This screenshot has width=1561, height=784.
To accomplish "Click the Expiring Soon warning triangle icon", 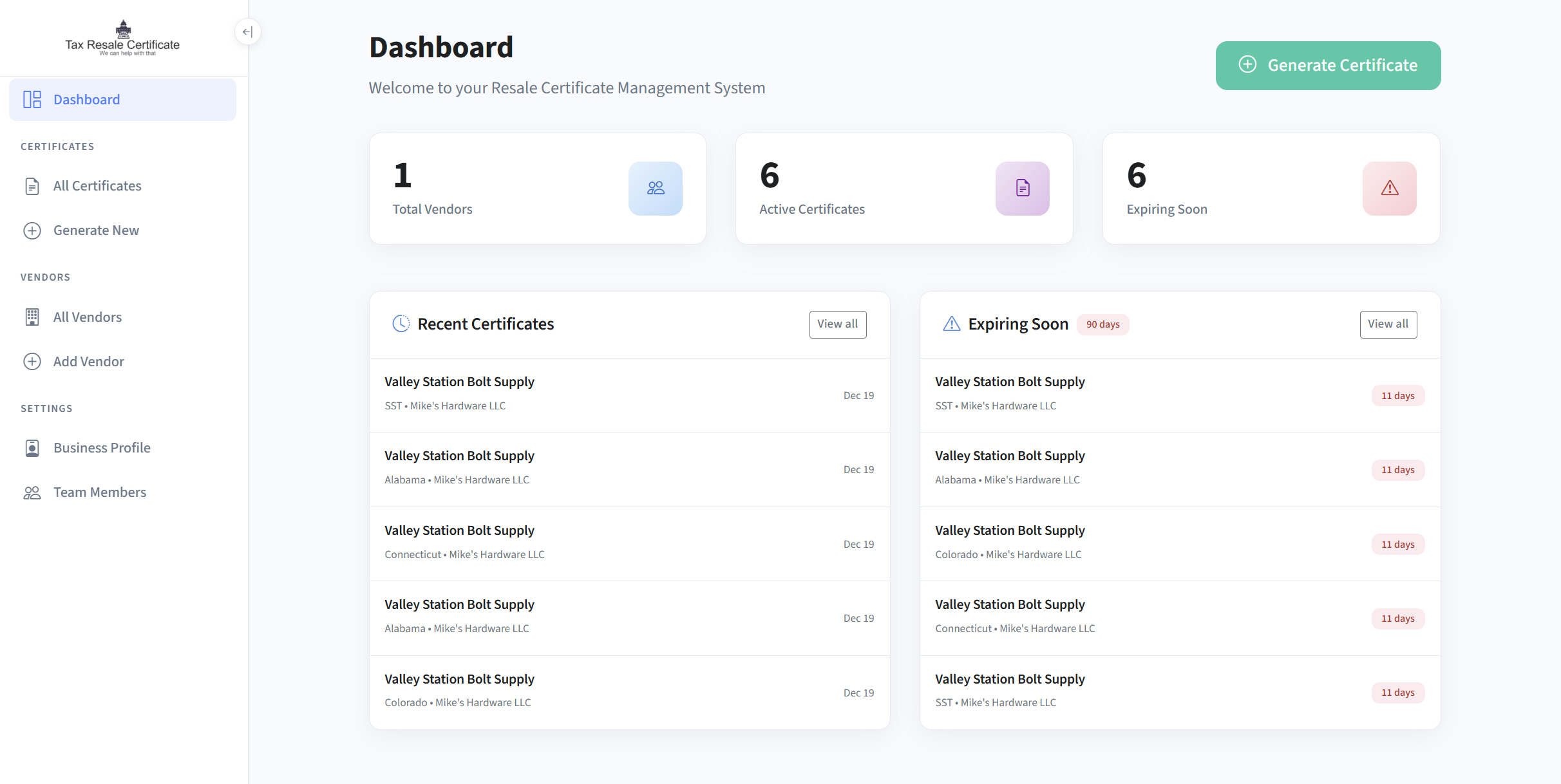I will [x=1389, y=188].
